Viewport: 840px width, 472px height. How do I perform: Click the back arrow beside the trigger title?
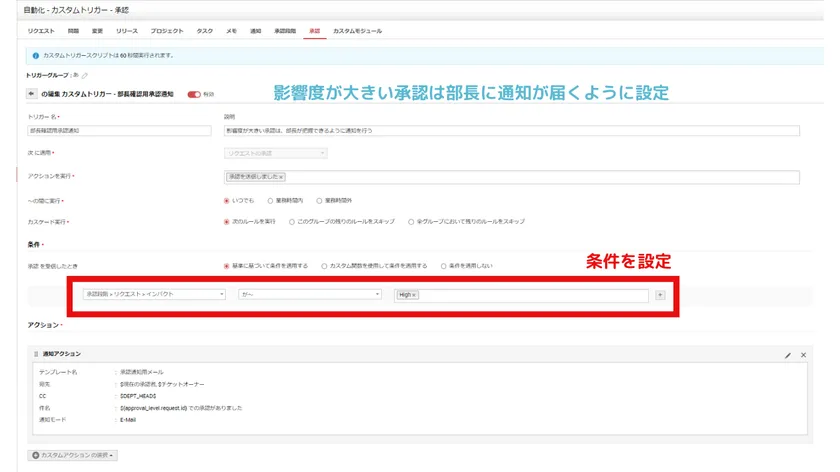32,94
